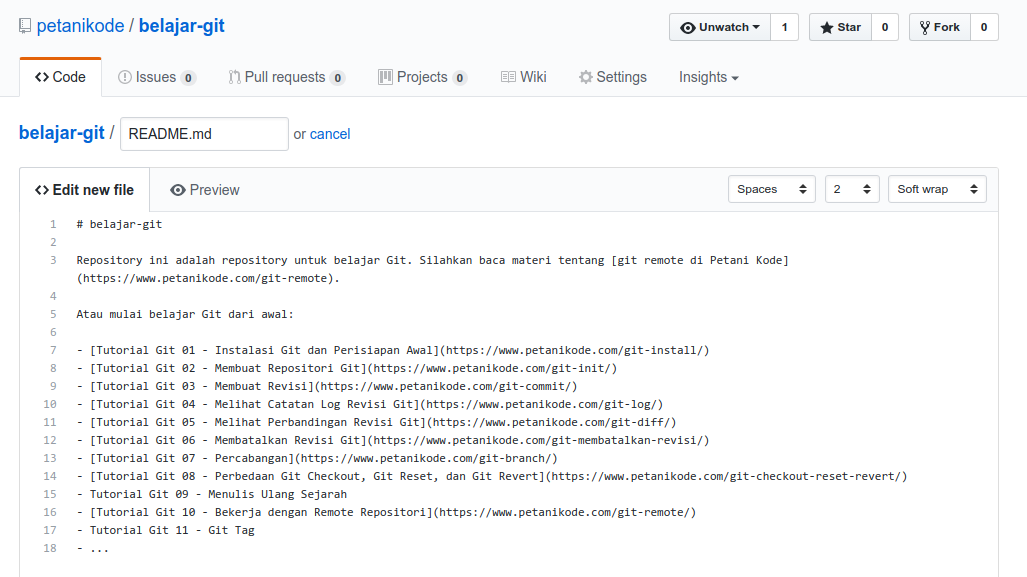This screenshot has height=577, width=1027.
Task: Open the Spaces indentation dropdown
Action: (x=771, y=188)
